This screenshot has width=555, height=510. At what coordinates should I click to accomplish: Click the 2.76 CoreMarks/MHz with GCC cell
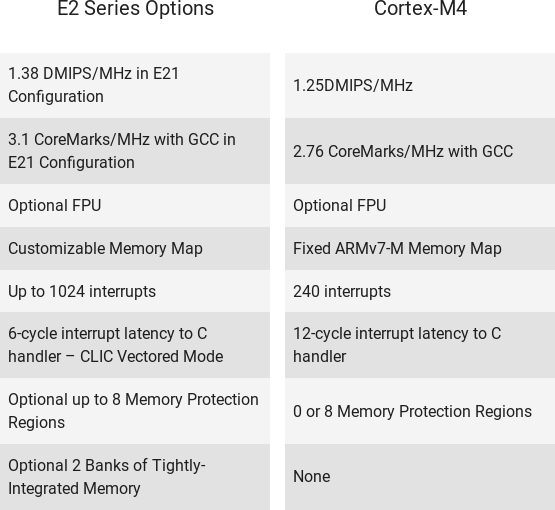point(420,151)
